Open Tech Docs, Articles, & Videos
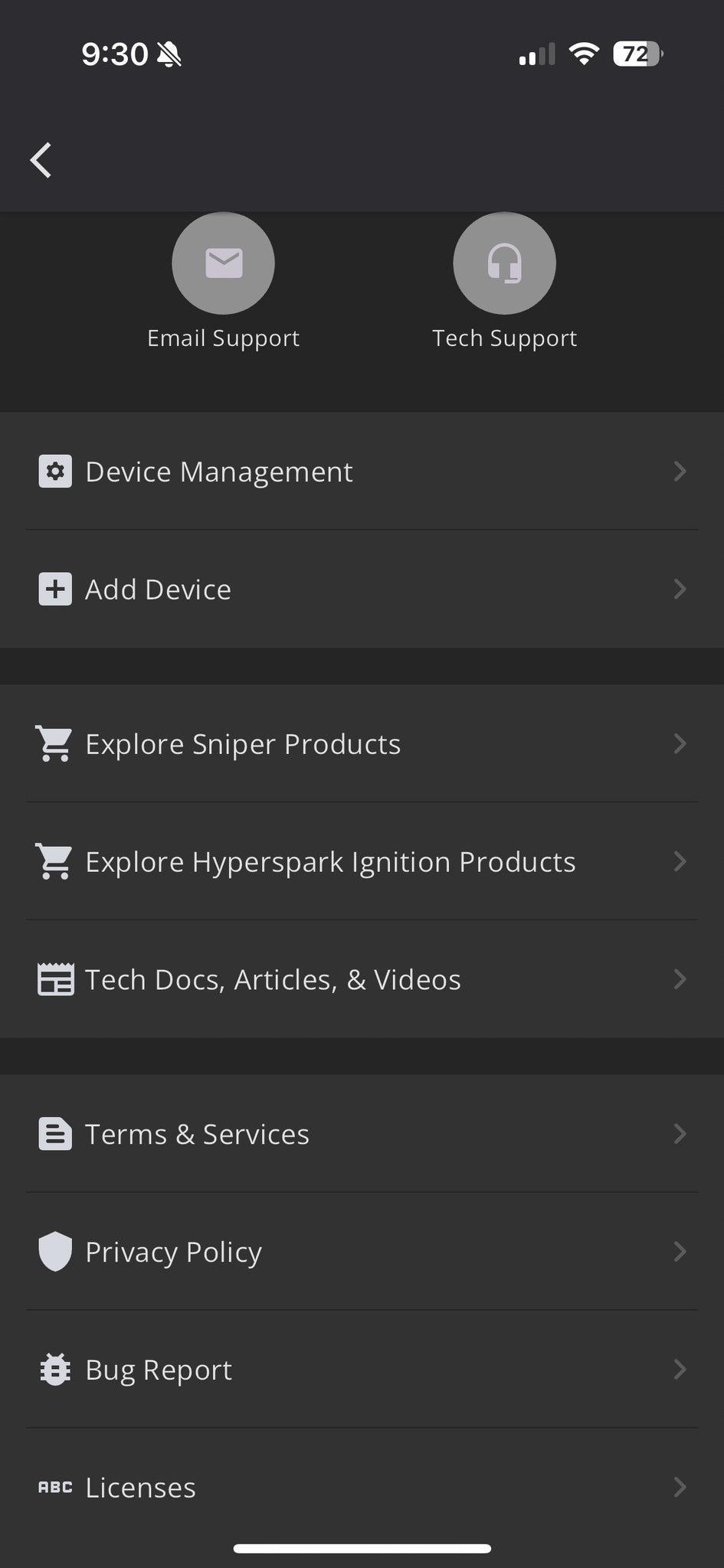Screen dimensions: 724x1568 (273, 980)
